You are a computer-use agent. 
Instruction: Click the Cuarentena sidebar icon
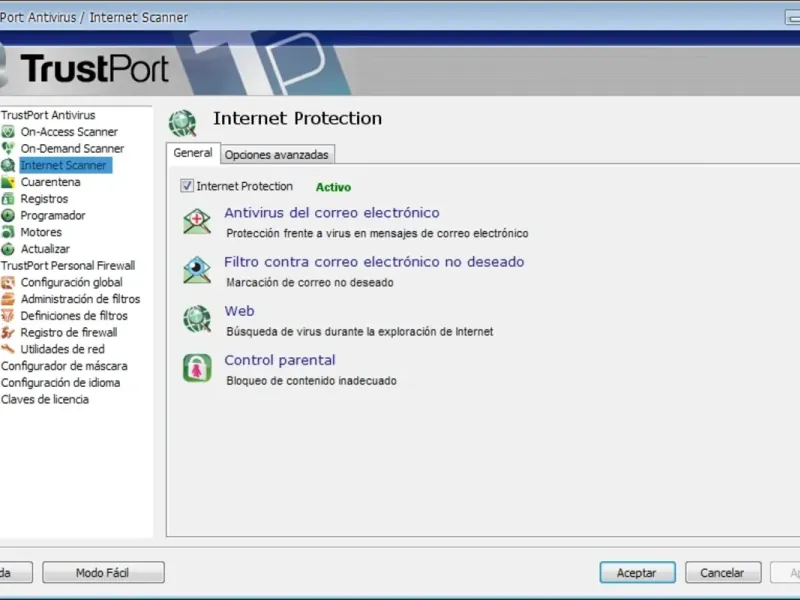point(9,182)
